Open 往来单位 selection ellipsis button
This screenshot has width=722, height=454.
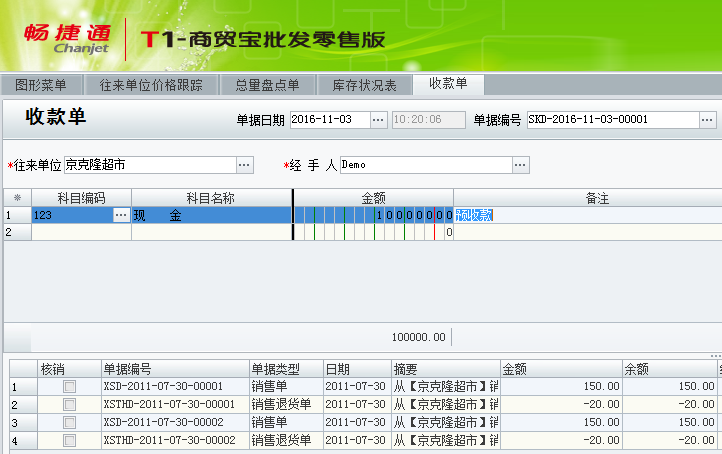(245, 165)
